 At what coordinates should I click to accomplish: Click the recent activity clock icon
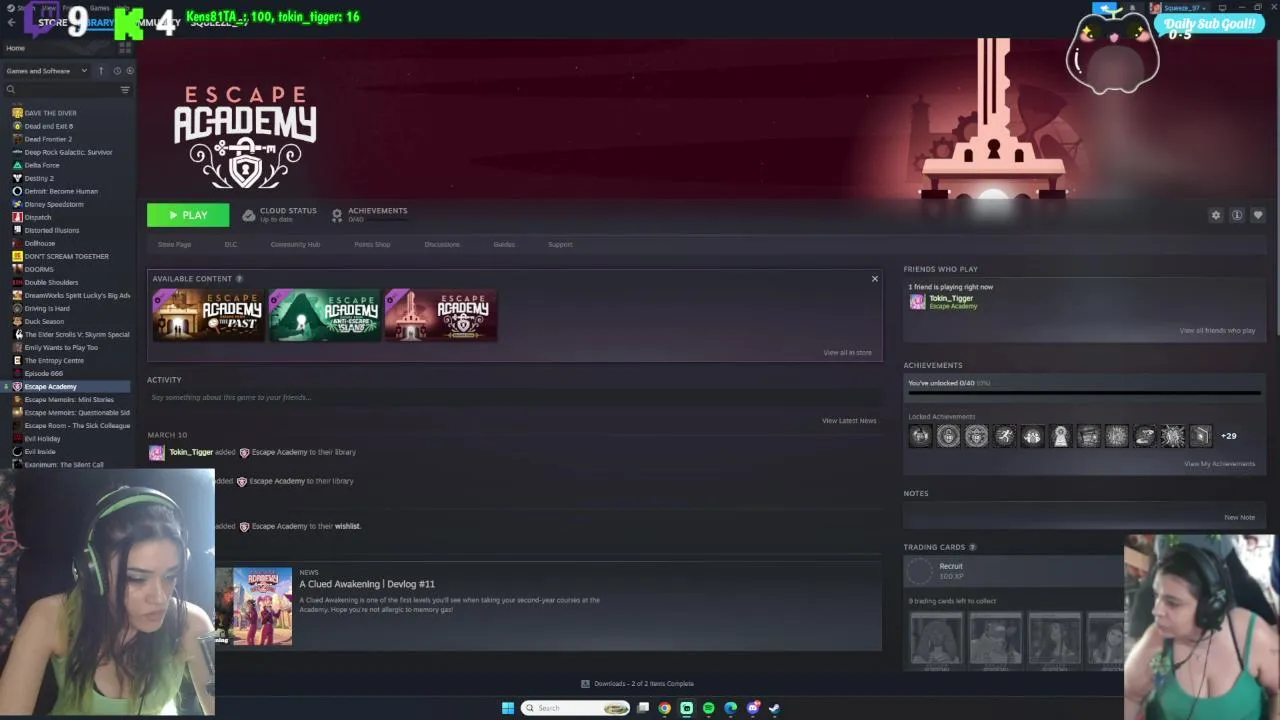click(x=117, y=71)
